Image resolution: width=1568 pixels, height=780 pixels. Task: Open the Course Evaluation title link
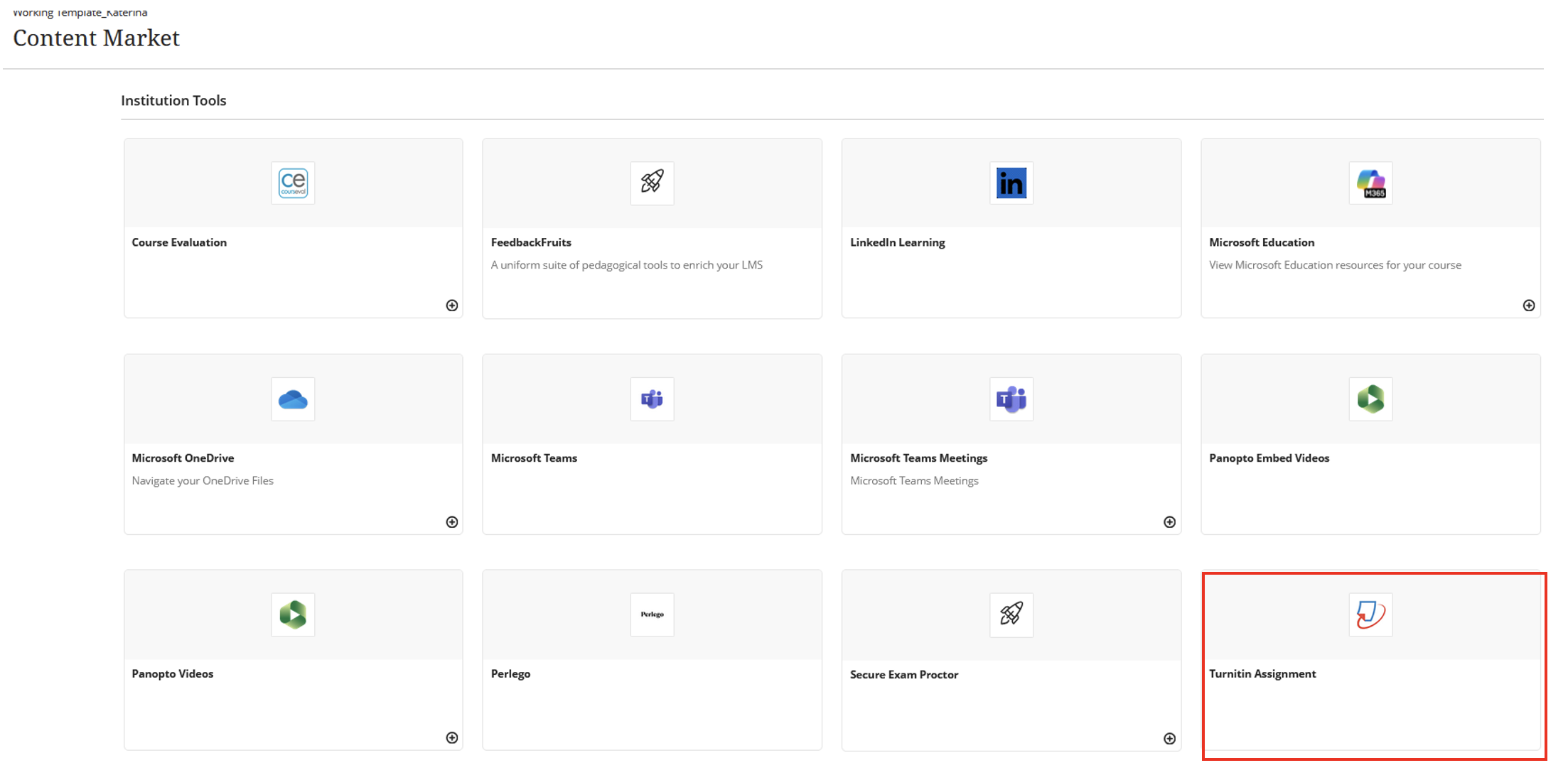click(179, 242)
